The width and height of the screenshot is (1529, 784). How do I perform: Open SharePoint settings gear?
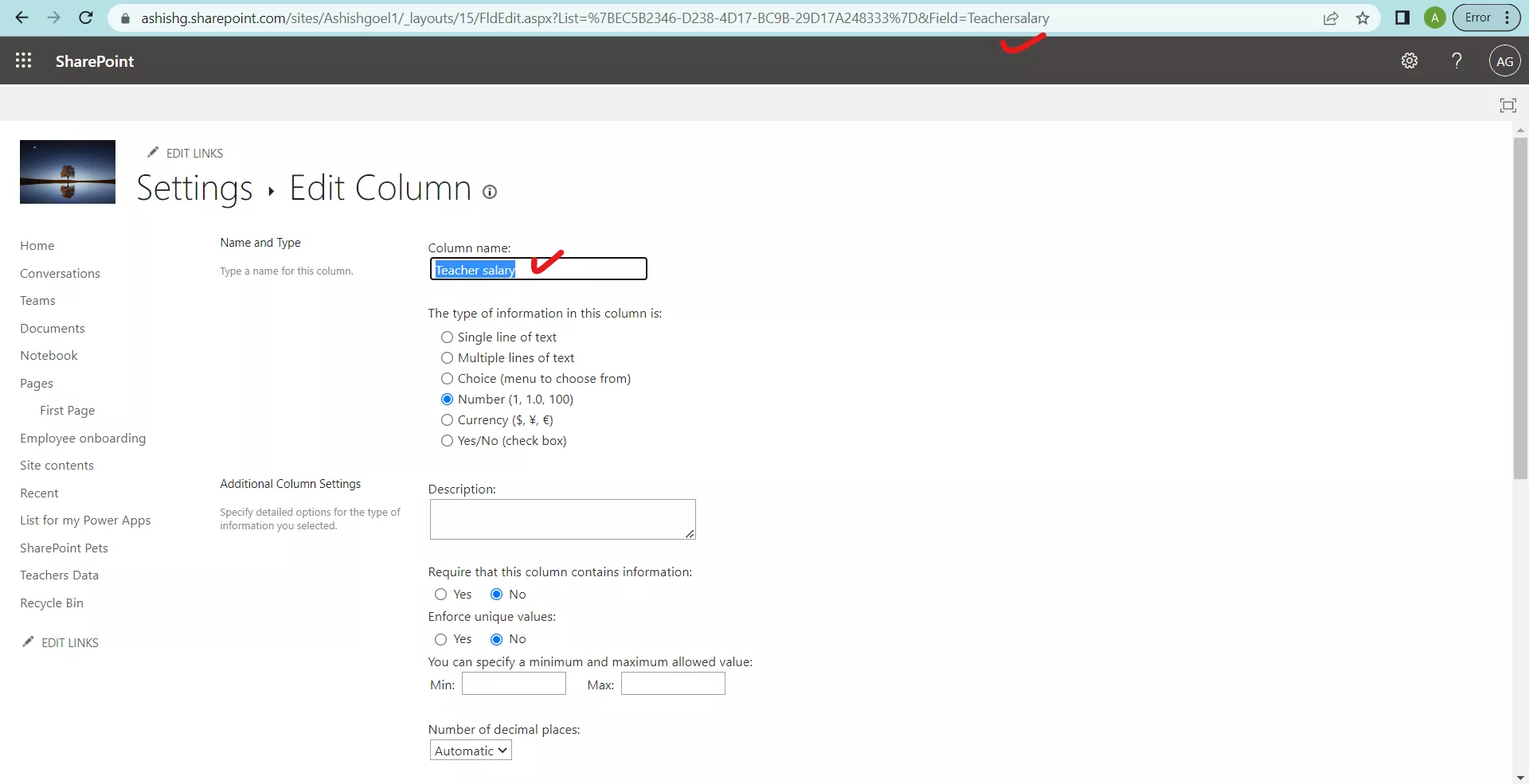[1410, 60]
